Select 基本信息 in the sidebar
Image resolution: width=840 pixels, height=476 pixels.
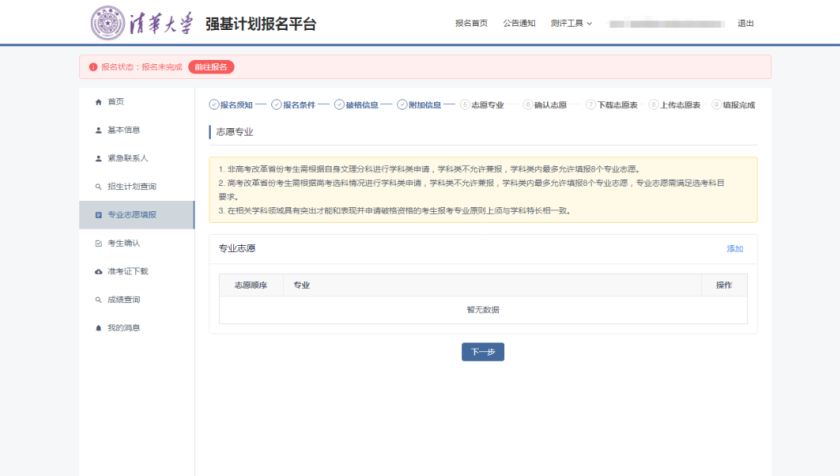(x=137, y=130)
